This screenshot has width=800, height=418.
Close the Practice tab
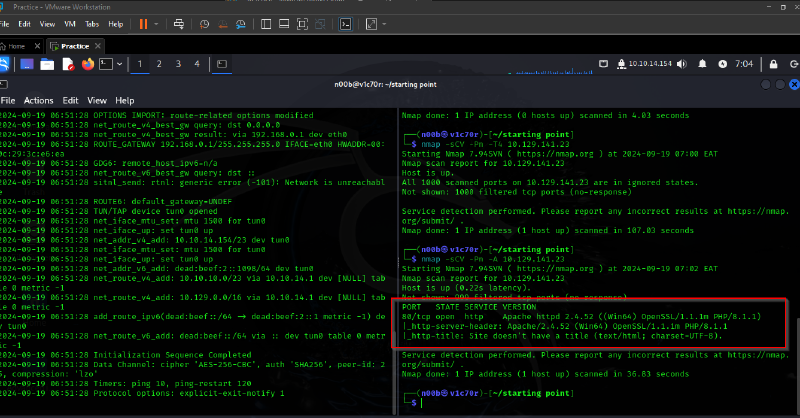[97, 46]
